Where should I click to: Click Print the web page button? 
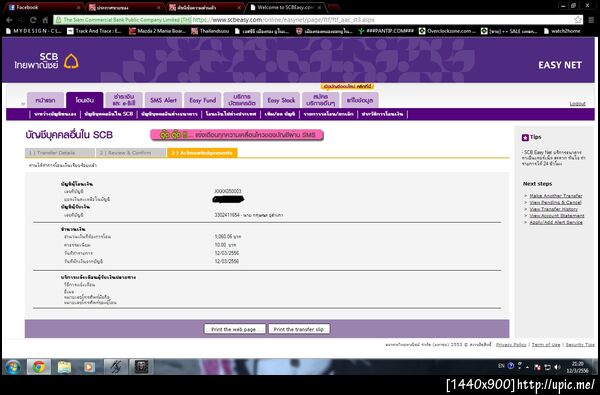(234, 329)
